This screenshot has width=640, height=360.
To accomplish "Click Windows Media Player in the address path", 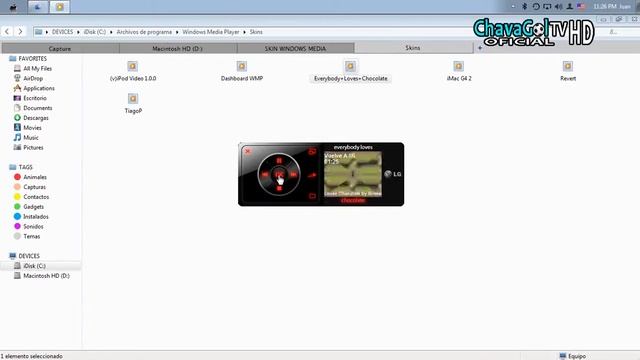I will tap(211, 32).
